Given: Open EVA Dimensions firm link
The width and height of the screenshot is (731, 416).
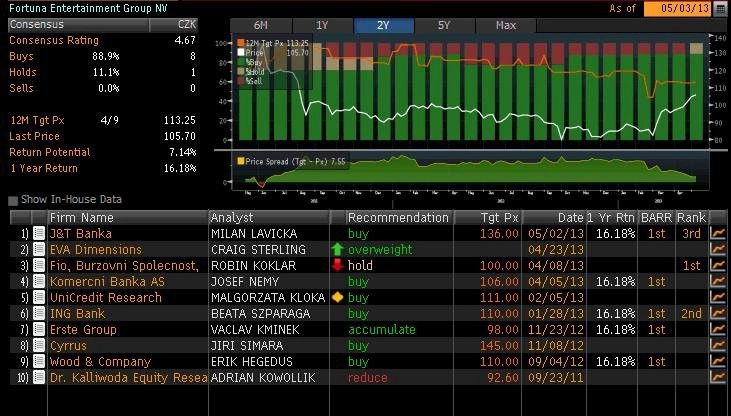Looking at the screenshot, I should pyautogui.click(x=96, y=250).
